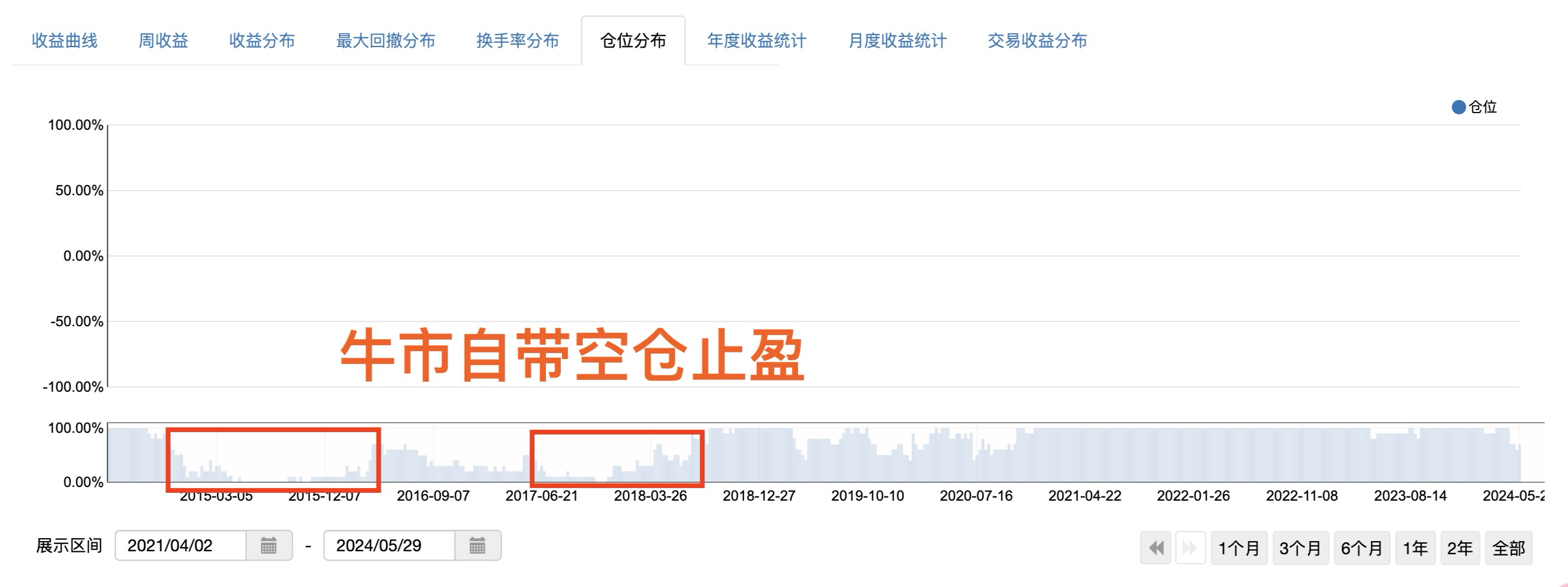This screenshot has width=1568, height=587.
Task: Open the end date calendar picker icon
Action: pyautogui.click(x=477, y=545)
